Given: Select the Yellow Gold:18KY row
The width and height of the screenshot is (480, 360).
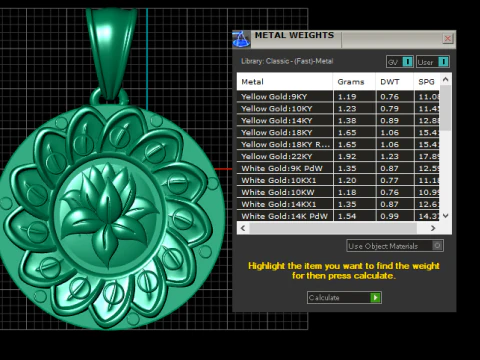Looking at the screenshot, I should click(338, 133).
